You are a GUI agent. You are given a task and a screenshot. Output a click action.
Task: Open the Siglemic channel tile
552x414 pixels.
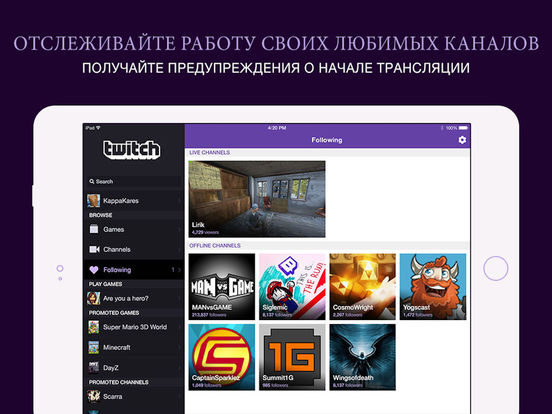tap(292, 287)
